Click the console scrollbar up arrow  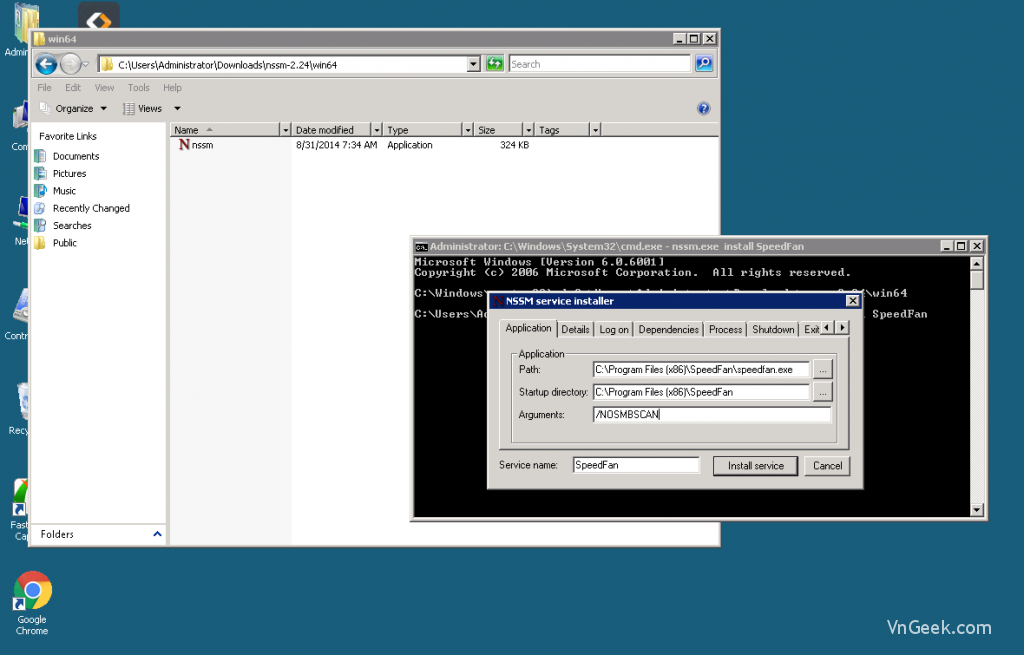point(977,263)
